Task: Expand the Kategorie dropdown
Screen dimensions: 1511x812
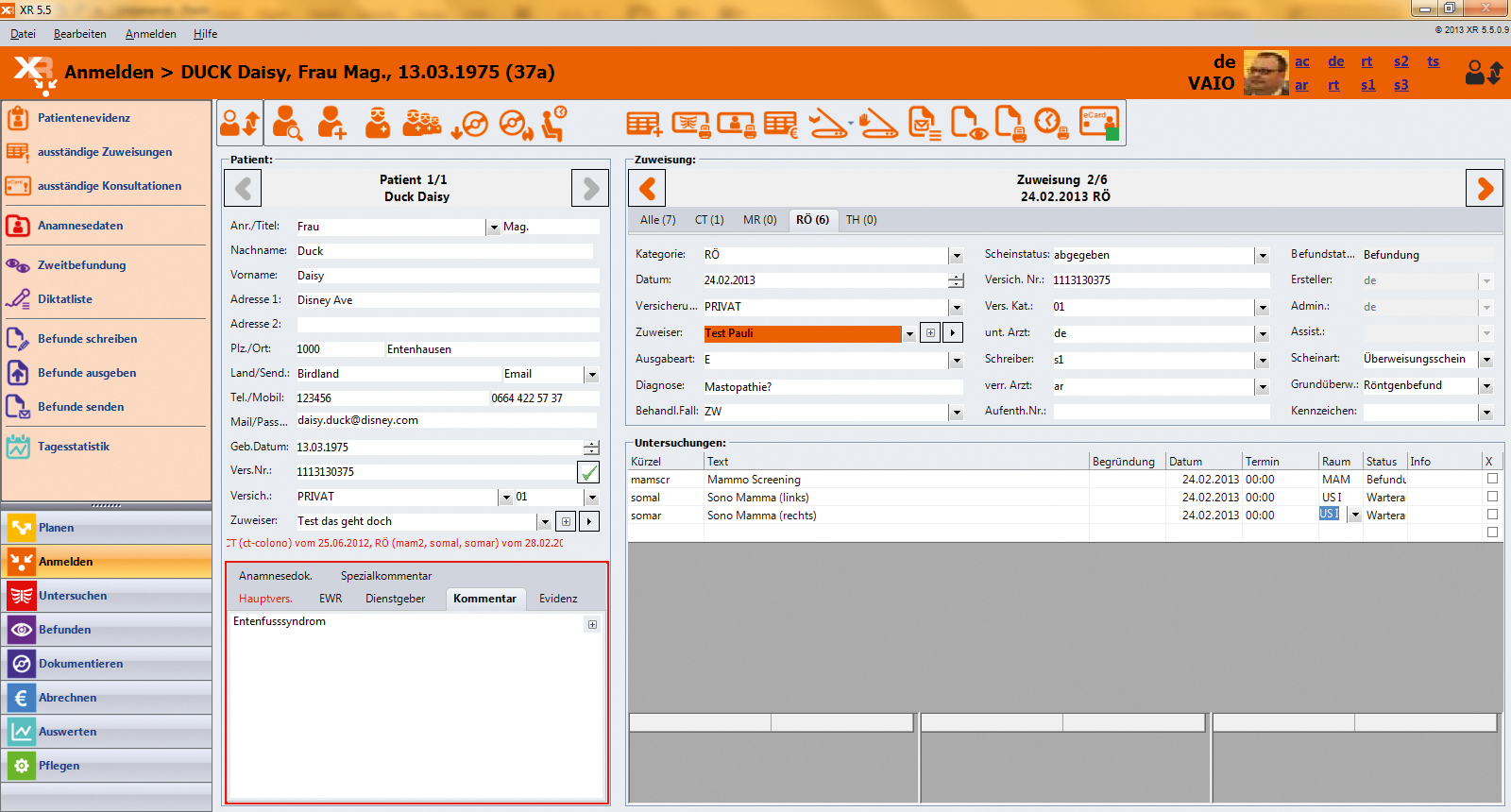Action: (x=956, y=256)
